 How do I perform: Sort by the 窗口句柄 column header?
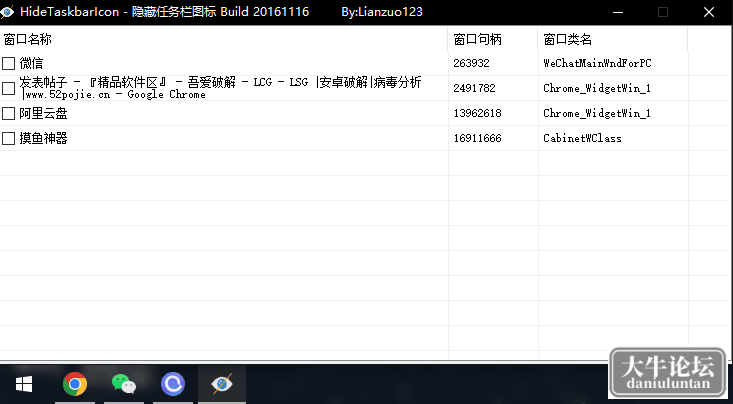pyautogui.click(x=493, y=39)
